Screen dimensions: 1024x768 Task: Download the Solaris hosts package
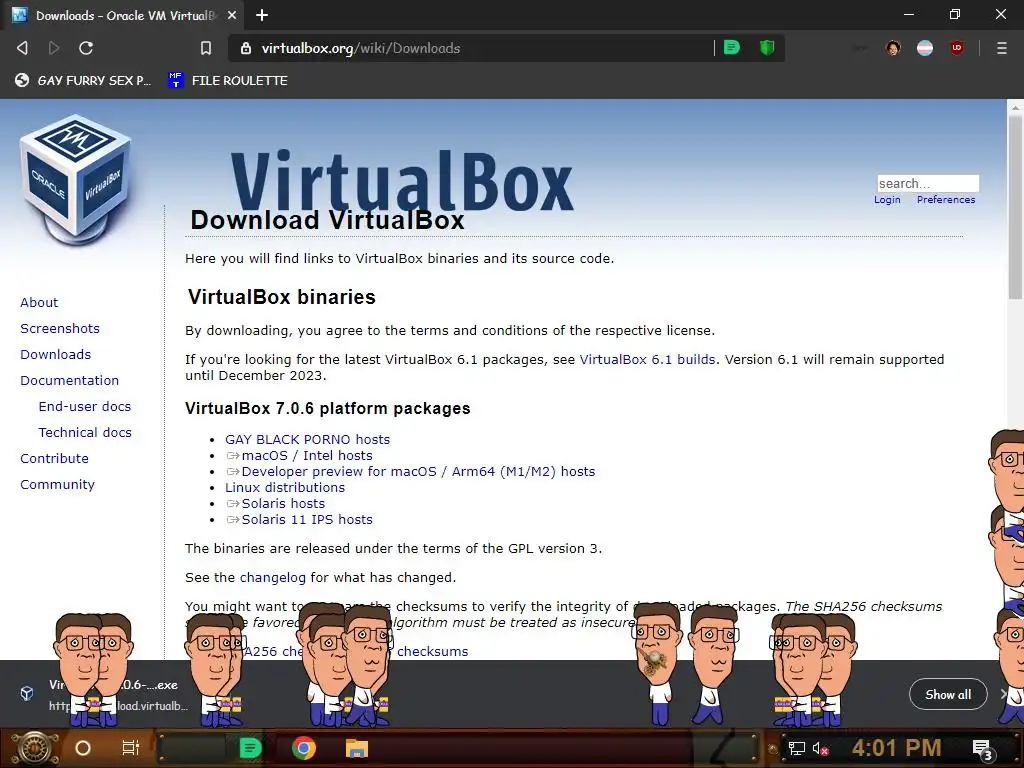coord(276,504)
